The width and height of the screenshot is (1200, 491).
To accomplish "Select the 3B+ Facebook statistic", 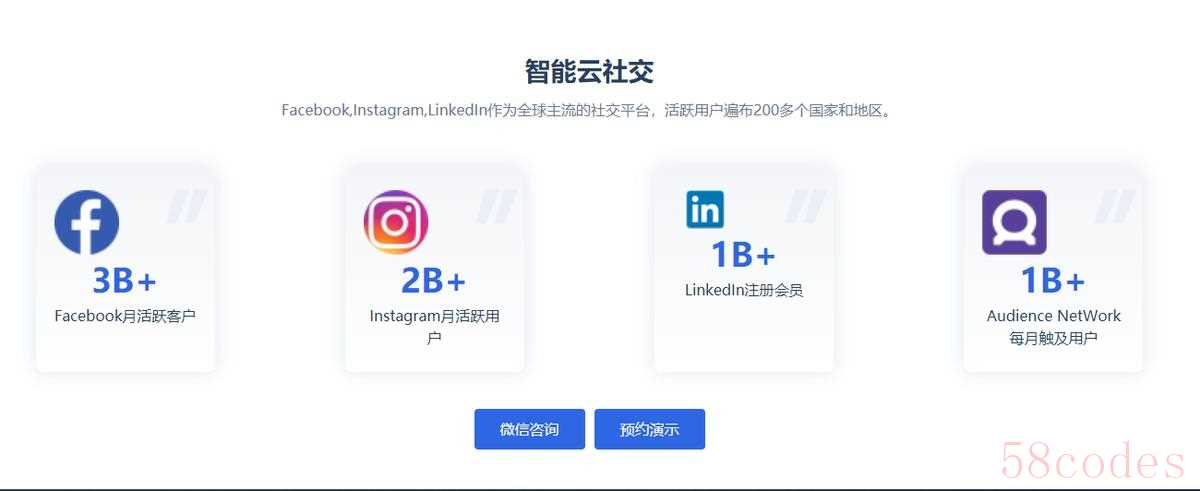I will tap(125, 280).
